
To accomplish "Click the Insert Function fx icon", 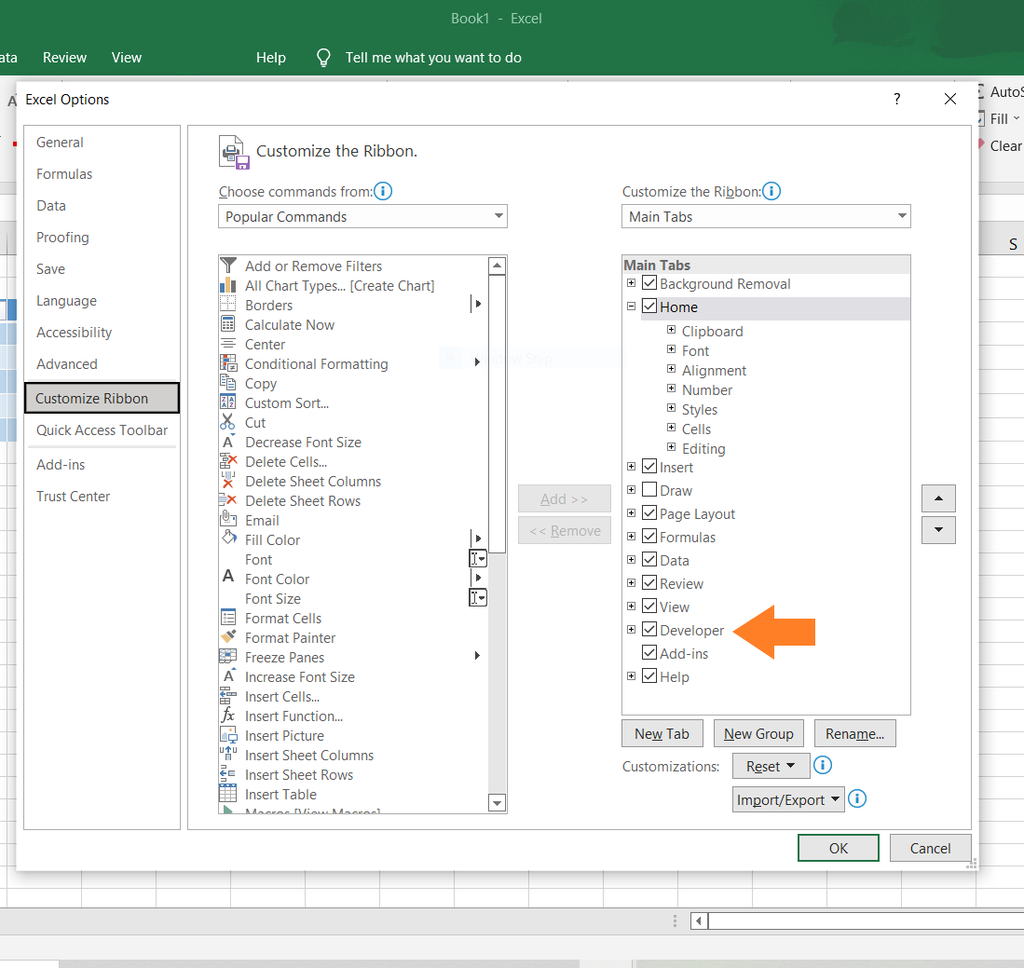I will pos(228,716).
